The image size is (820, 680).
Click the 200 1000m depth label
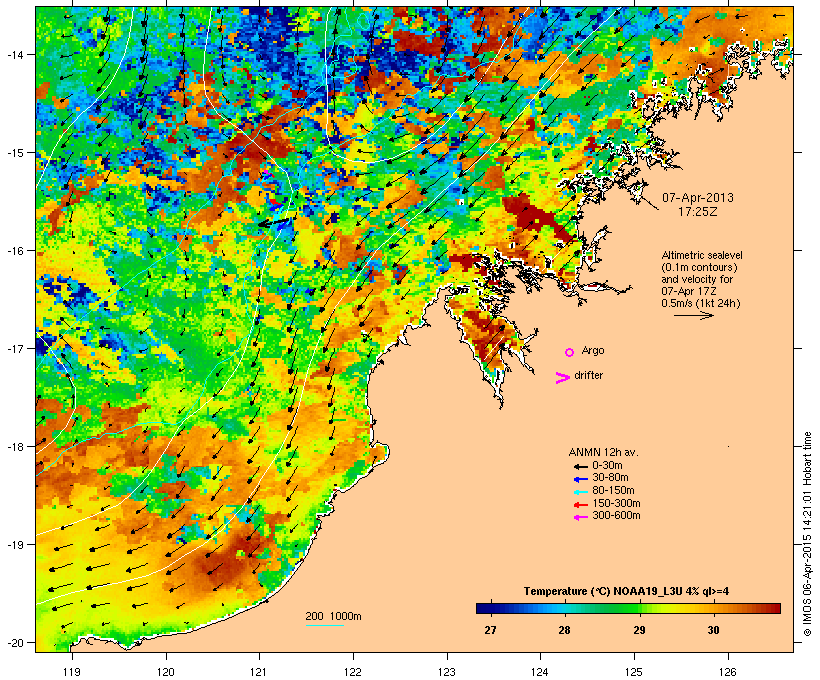point(333,616)
